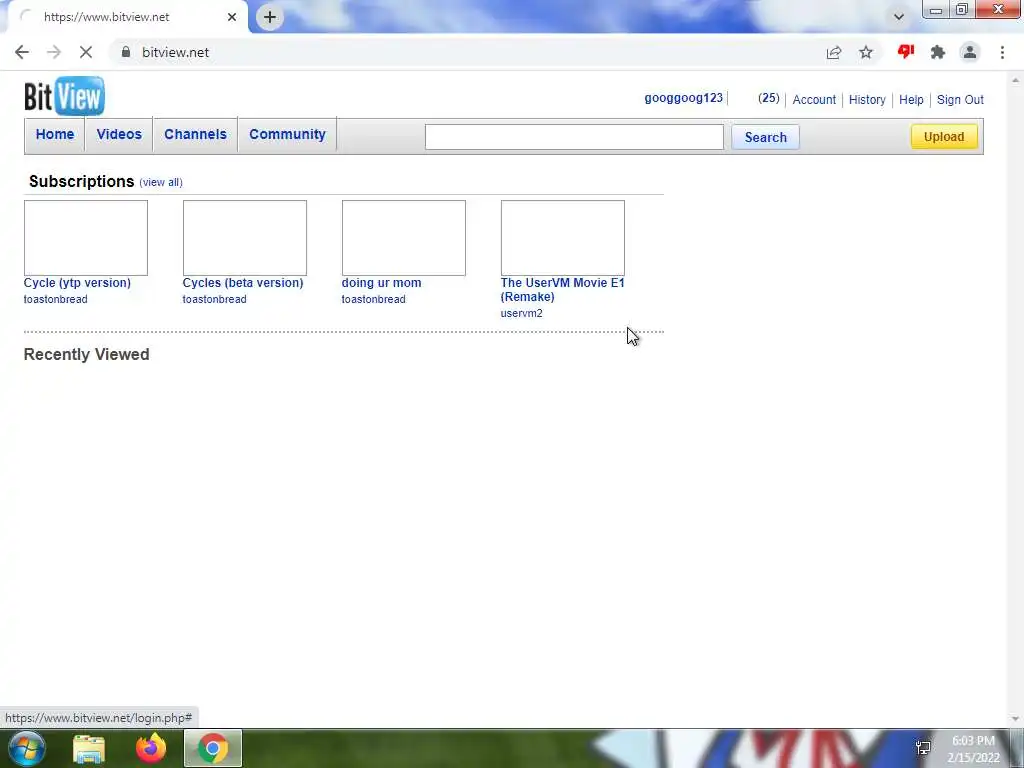Open the (25) inbox link
The image size is (1024, 768).
[769, 99]
